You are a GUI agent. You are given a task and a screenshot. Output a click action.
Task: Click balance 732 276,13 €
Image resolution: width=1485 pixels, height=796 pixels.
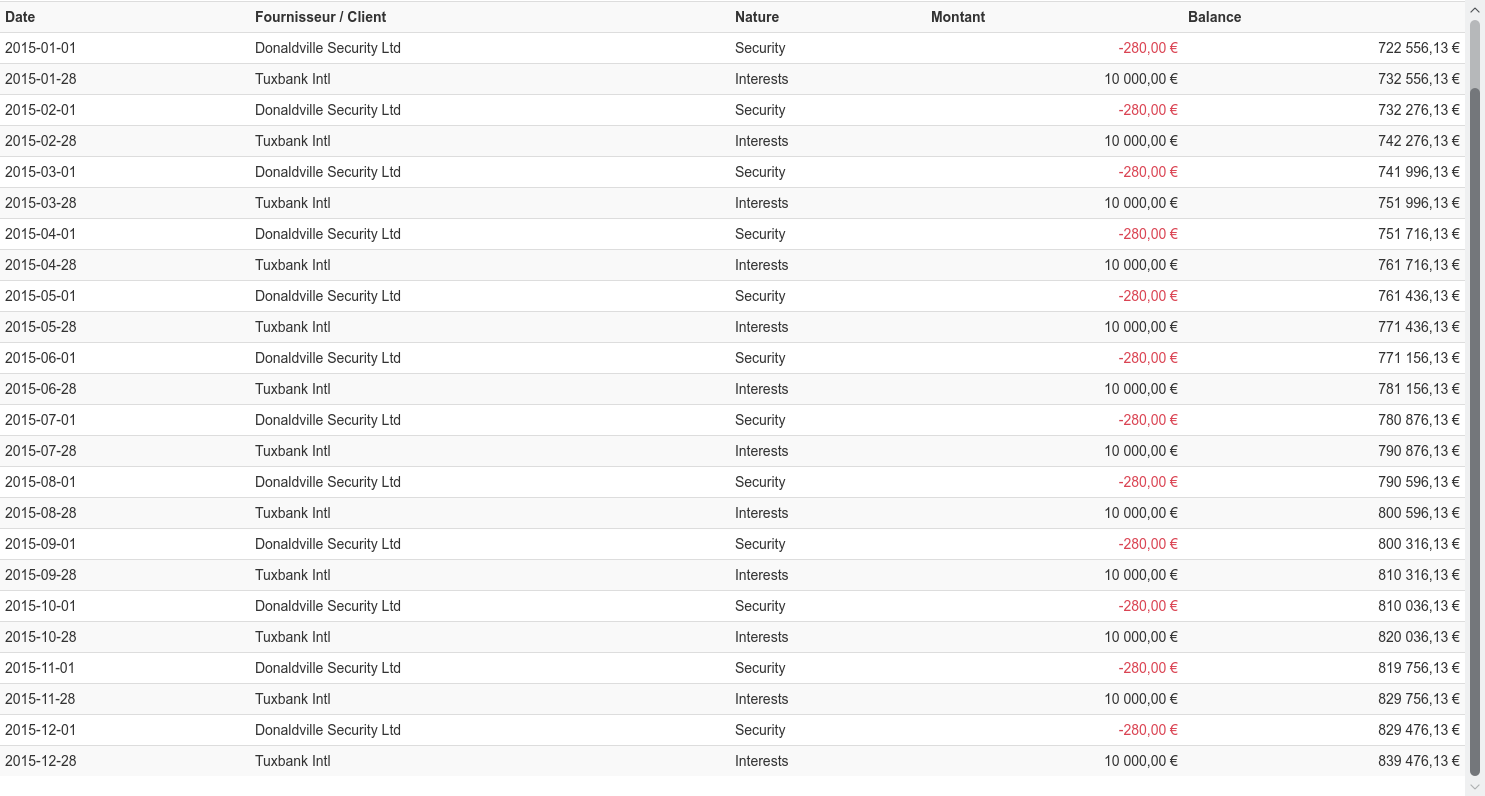pyautogui.click(x=1419, y=110)
